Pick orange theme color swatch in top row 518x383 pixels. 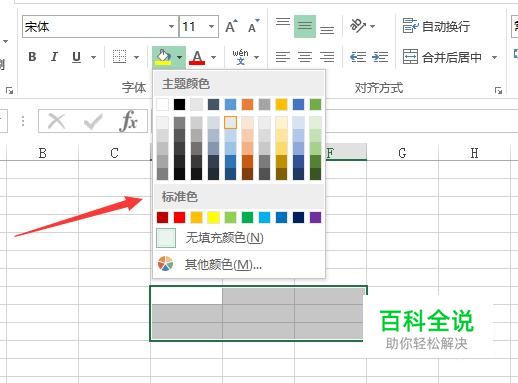[247, 104]
